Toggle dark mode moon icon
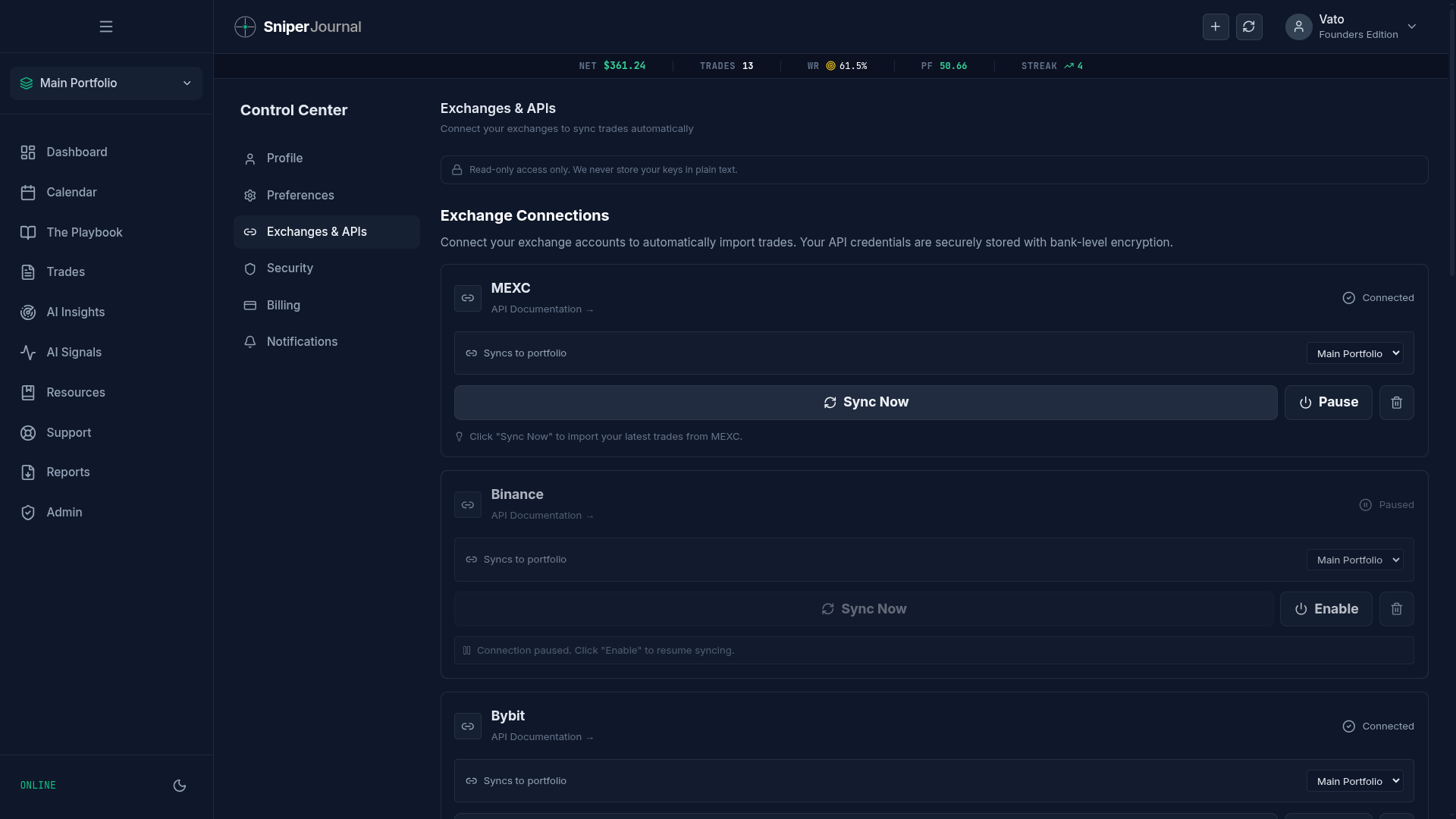The width and height of the screenshot is (1456, 819). click(180, 786)
